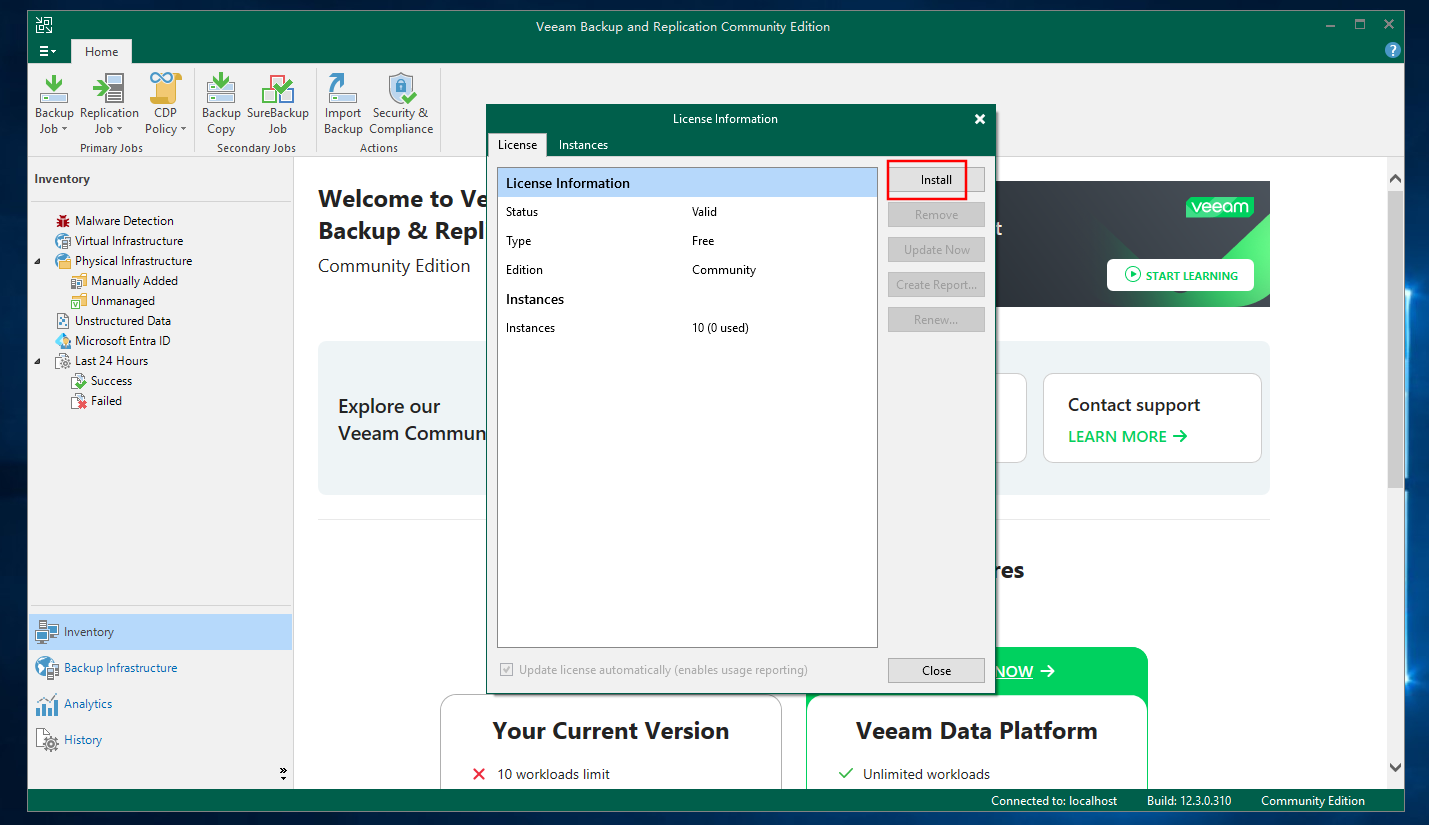Click the Veeam app icon in title bar
This screenshot has width=1429, height=825.
coord(45,26)
